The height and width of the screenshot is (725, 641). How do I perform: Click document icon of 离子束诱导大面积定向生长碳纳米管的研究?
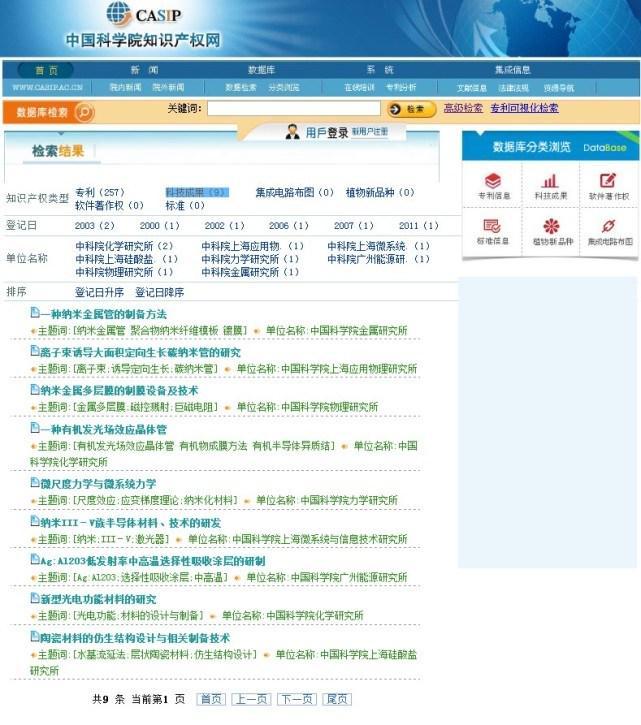point(35,351)
